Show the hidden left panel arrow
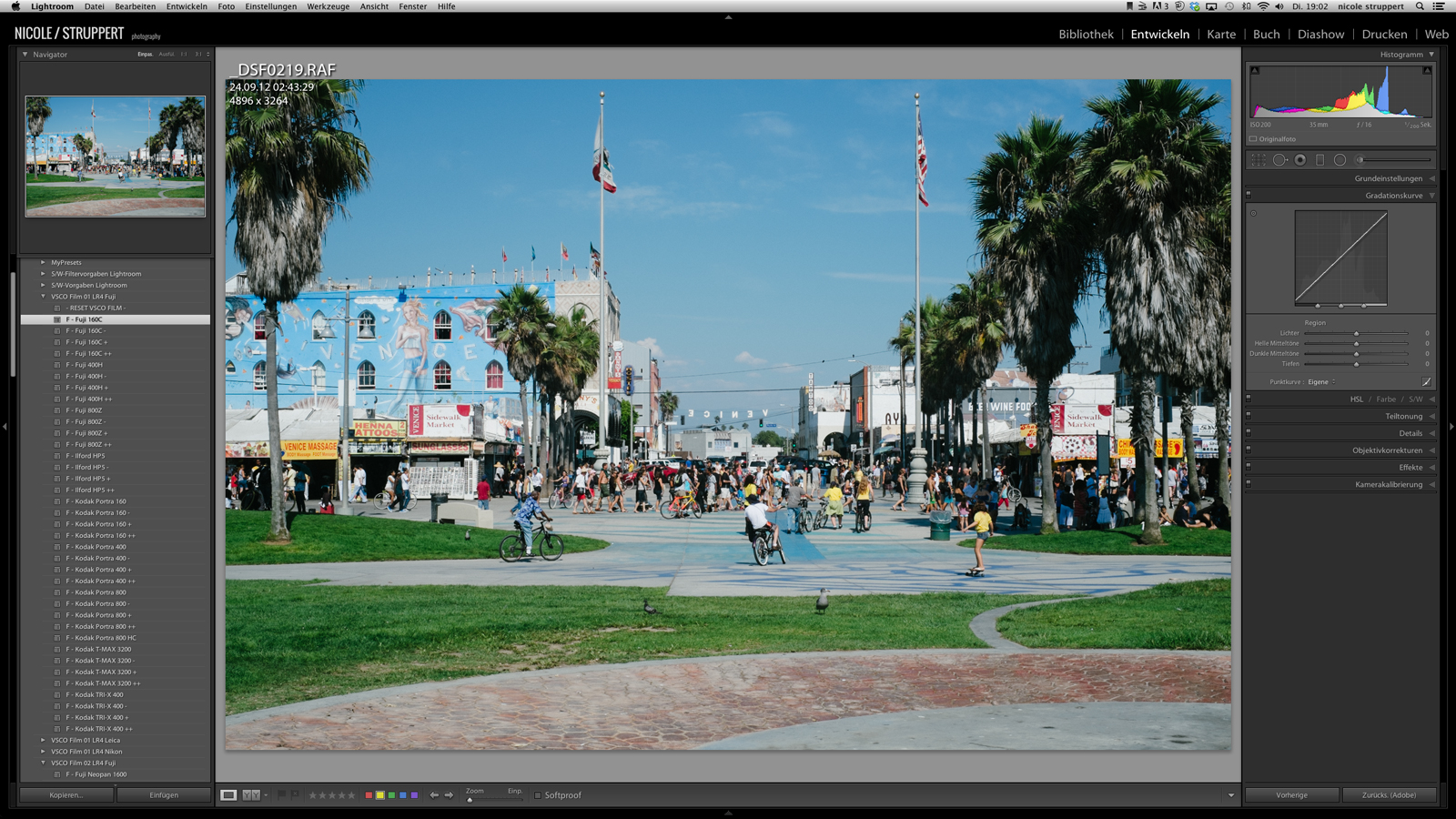The width and height of the screenshot is (1456, 819). (5, 426)
